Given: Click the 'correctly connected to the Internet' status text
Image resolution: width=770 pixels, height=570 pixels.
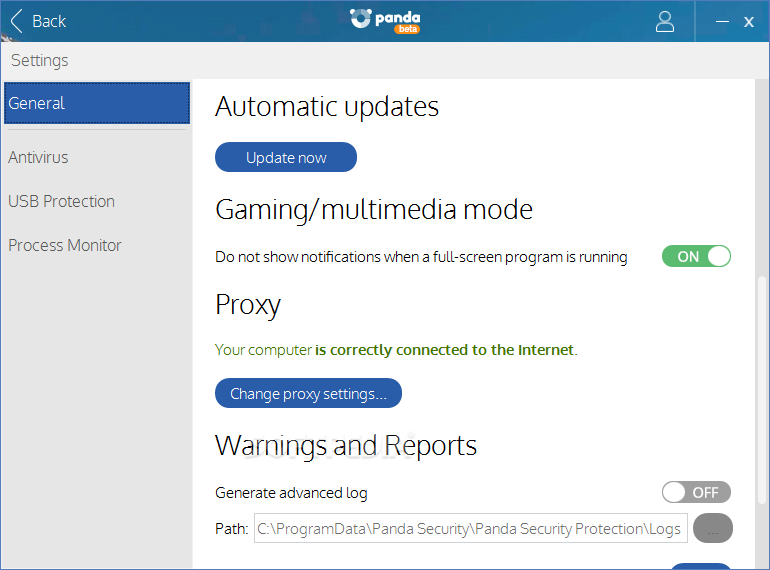Looking at the screenshot, I should click(x=396, y=350).
